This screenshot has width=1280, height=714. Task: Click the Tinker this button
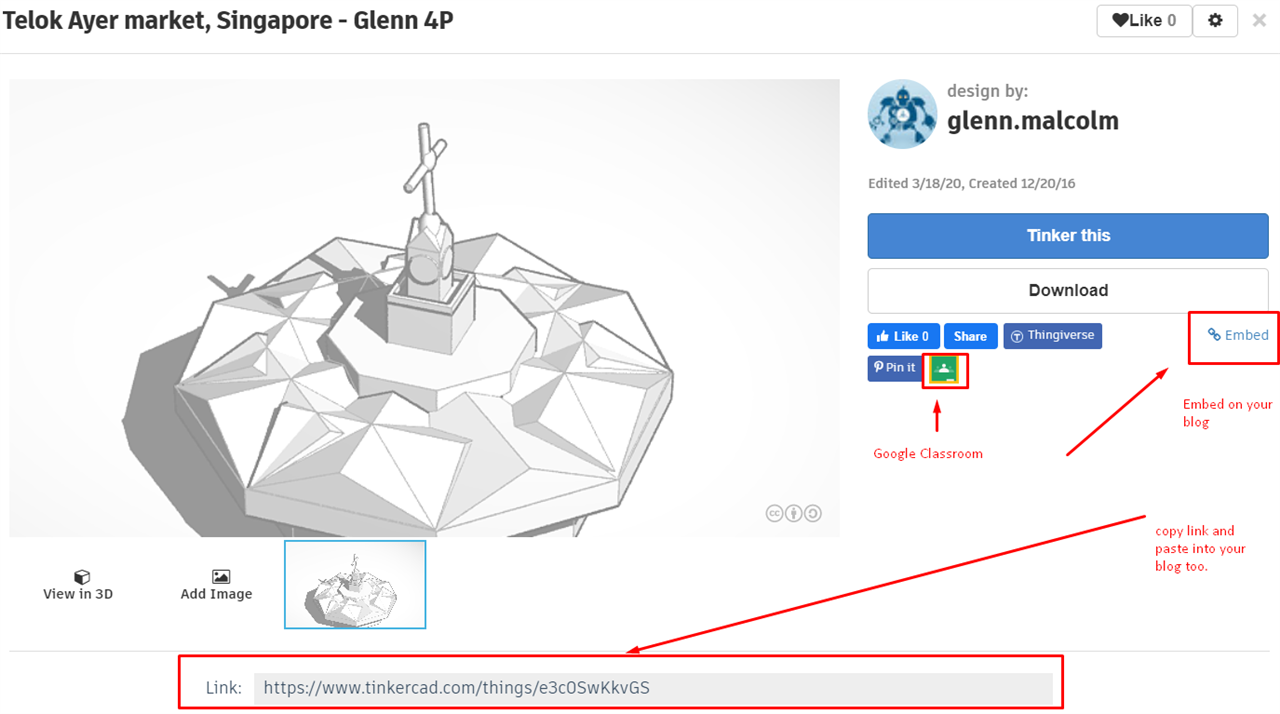tap(1068, 236)
